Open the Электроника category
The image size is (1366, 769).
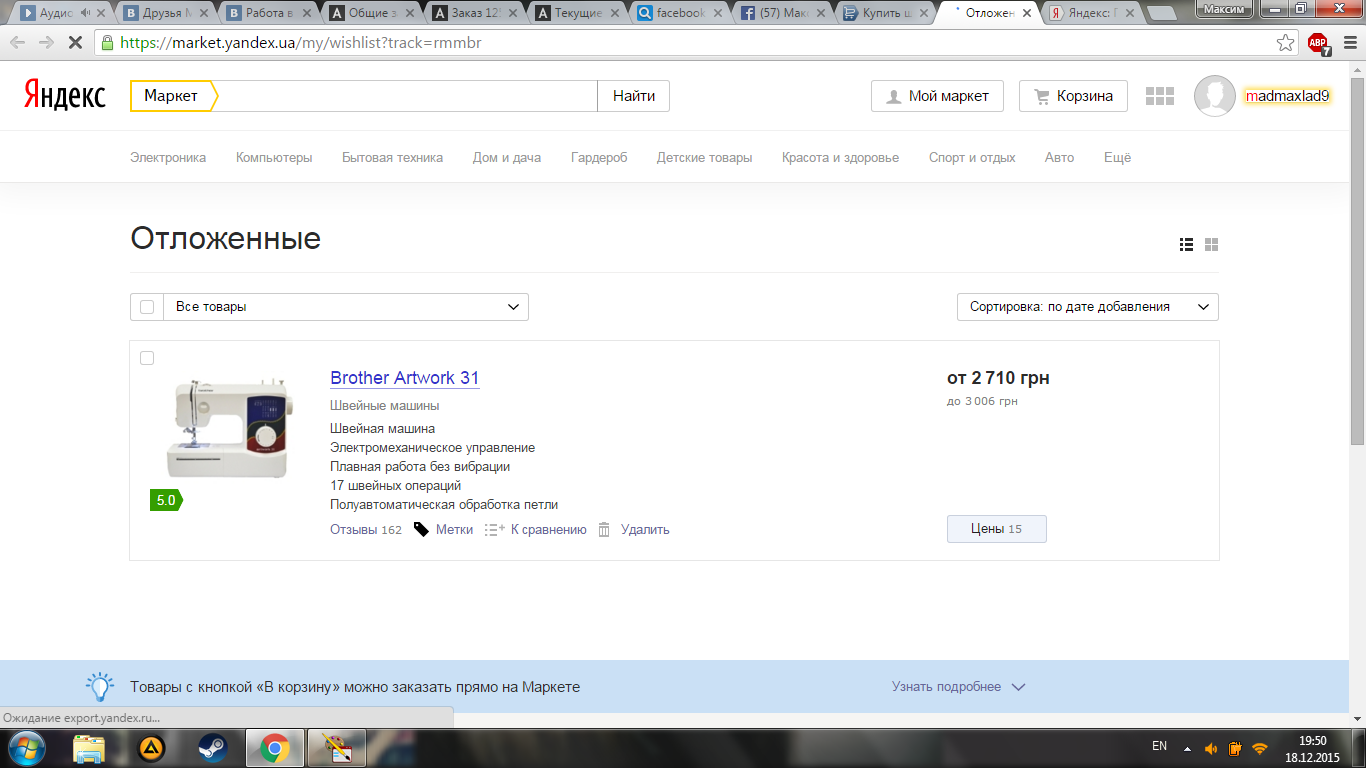pos(168,158)
